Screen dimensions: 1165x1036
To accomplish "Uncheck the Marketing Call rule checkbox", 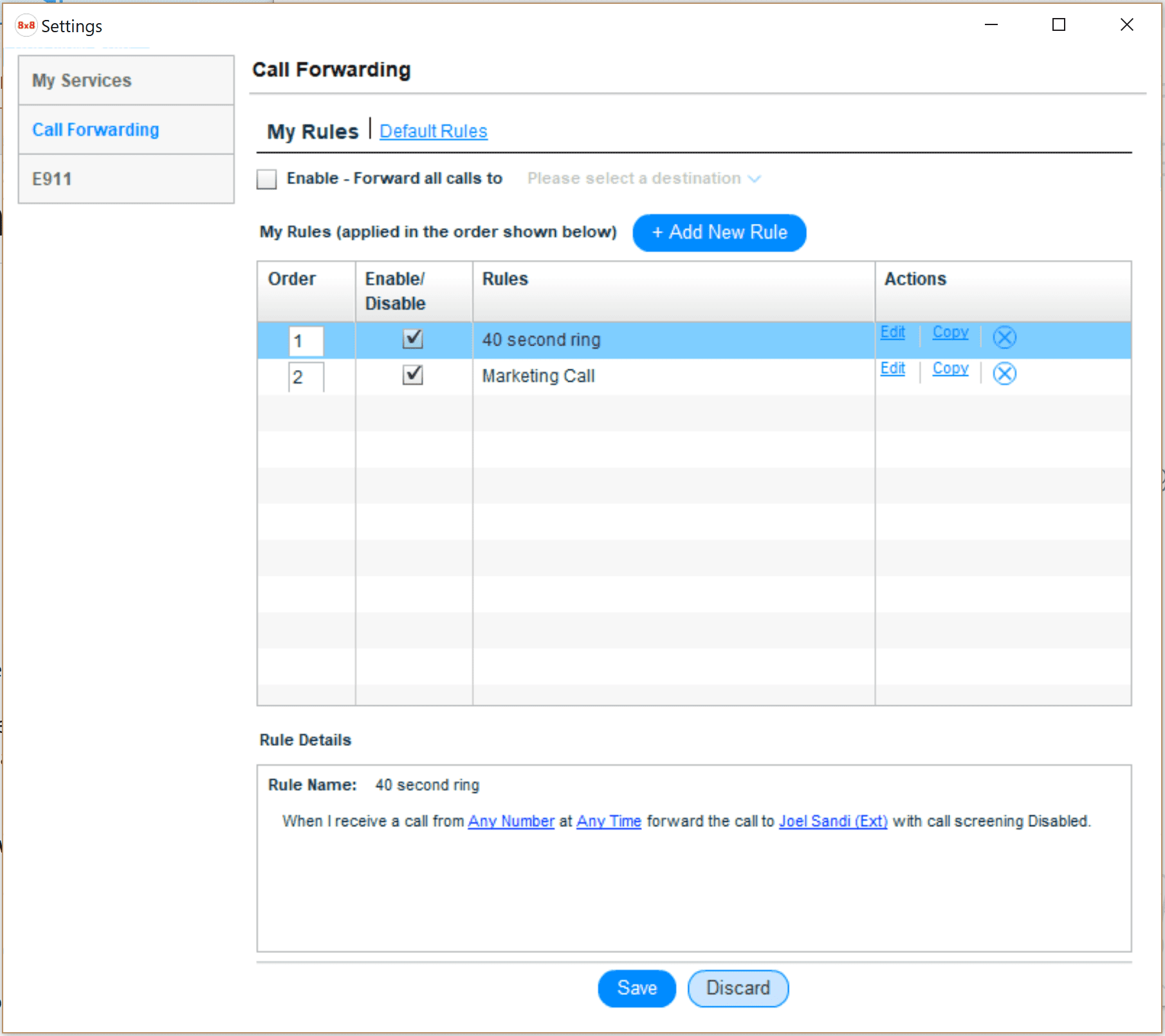I will coord(412,375).
